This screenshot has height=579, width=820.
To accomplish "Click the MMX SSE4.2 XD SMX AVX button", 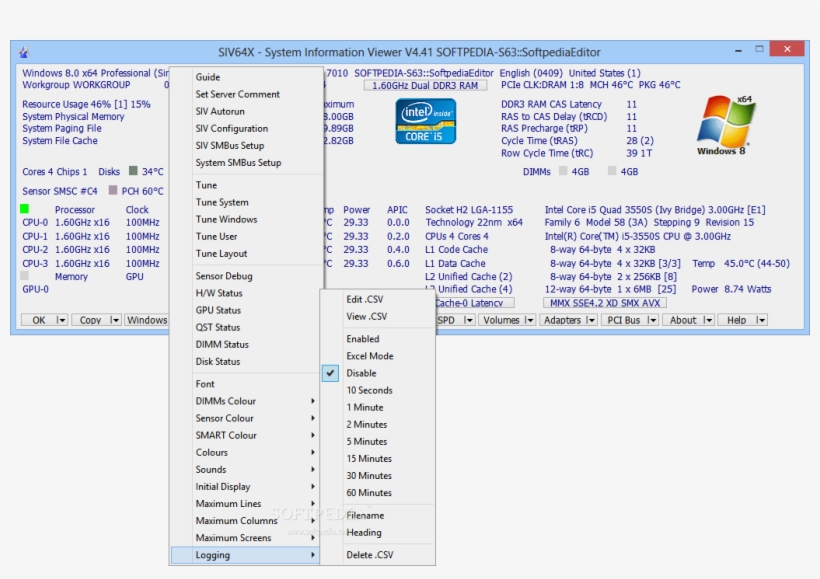I will (x=605, y=303).
